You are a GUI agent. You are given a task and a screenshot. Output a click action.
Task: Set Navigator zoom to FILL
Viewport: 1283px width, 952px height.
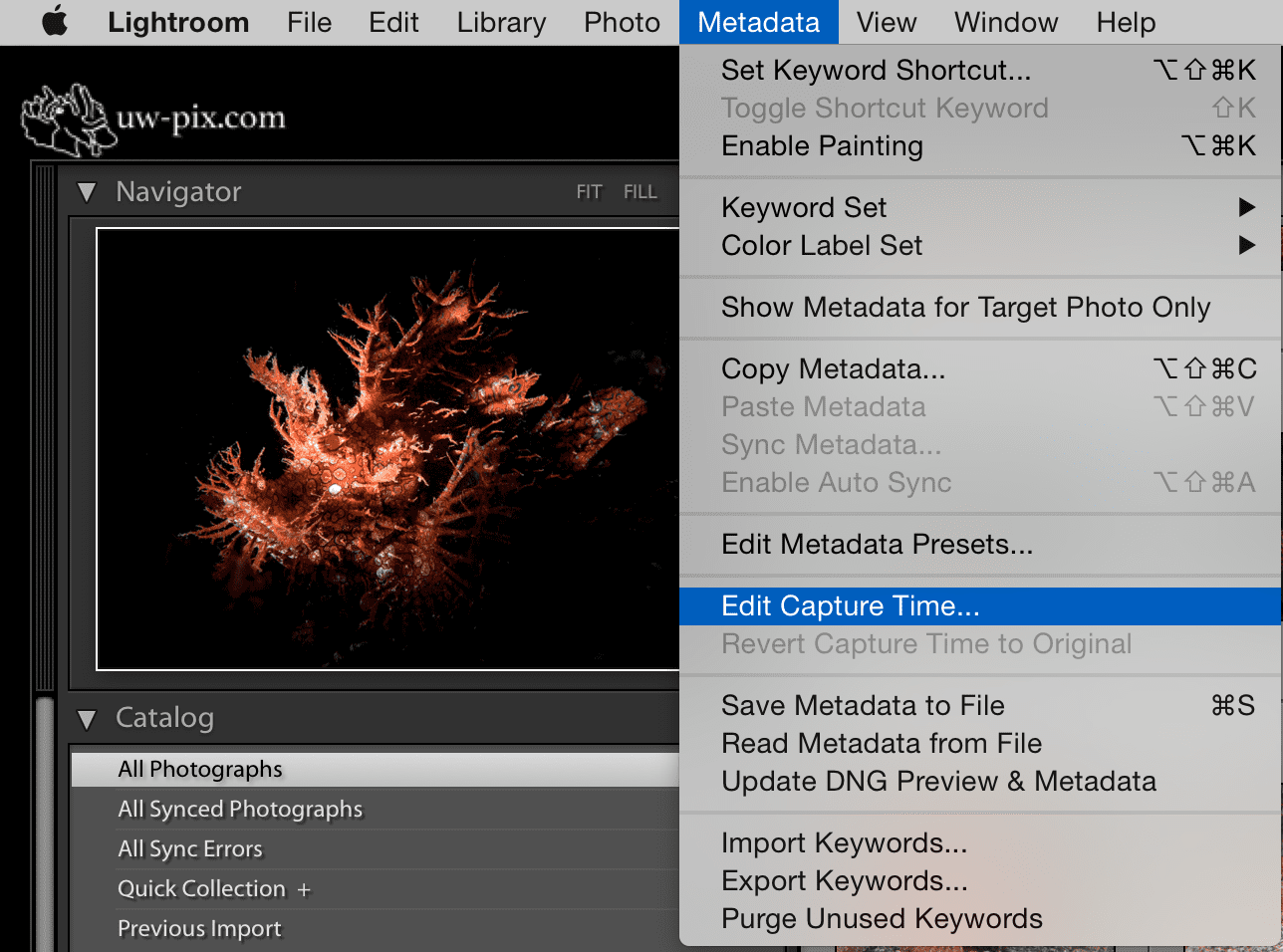pyautogui.click(x=641, y=192)
